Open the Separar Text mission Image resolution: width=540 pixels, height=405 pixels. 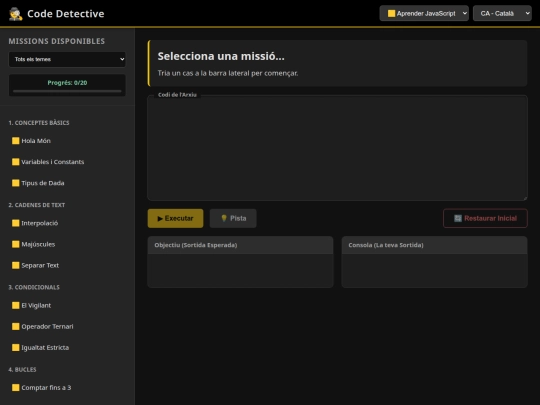(67, 266)
